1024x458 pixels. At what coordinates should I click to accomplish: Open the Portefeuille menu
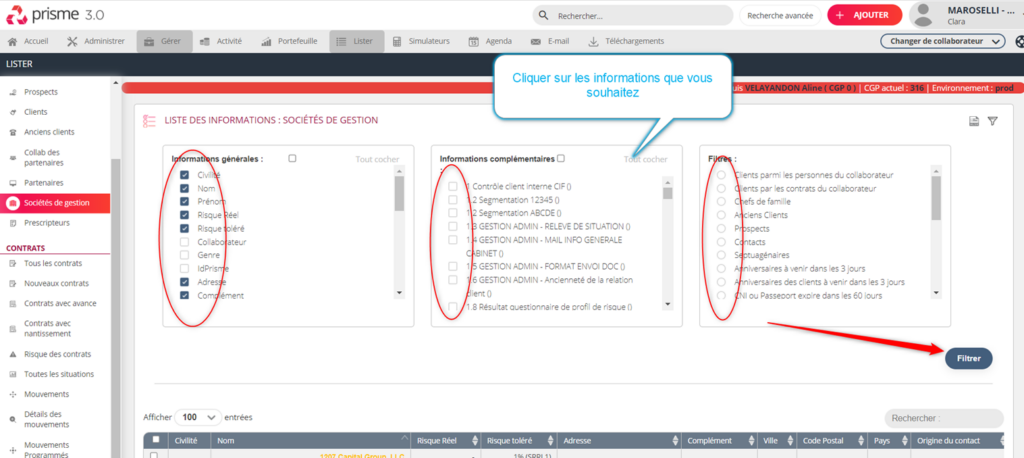[290, 41]
